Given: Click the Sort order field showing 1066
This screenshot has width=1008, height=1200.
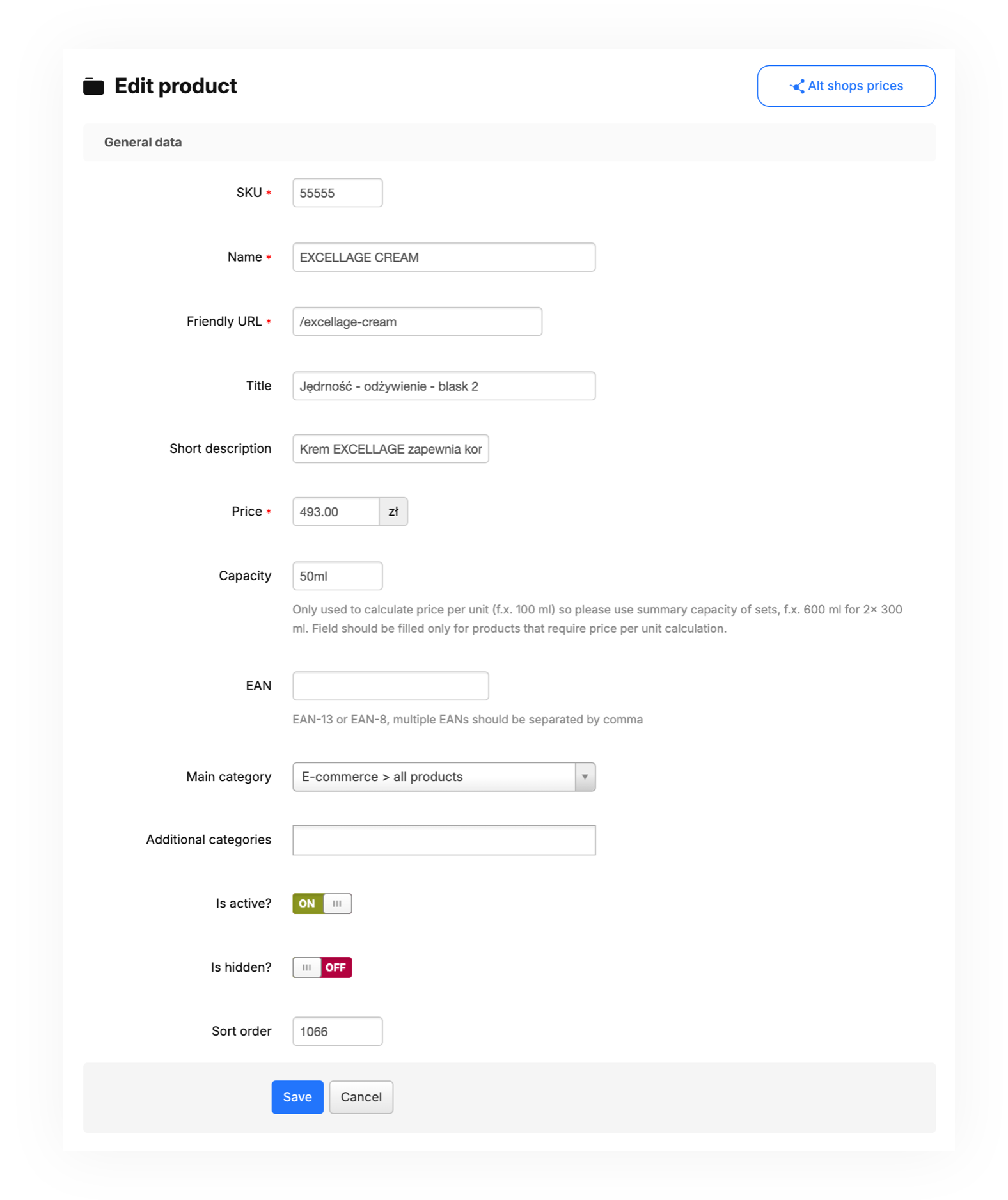Looking at the screenshot, I should click(x=337, y=1031).
